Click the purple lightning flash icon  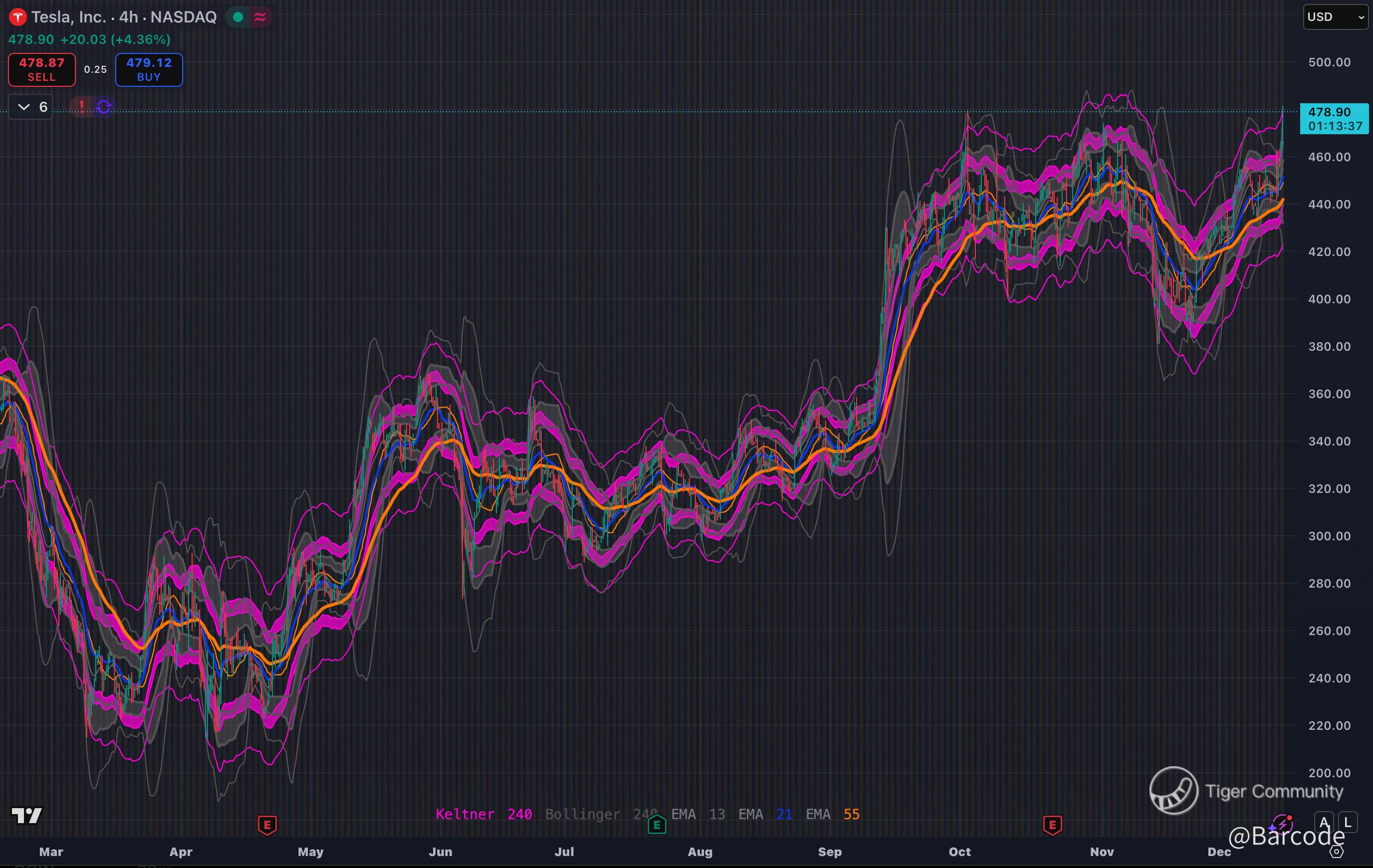(x=1282, y=824)
